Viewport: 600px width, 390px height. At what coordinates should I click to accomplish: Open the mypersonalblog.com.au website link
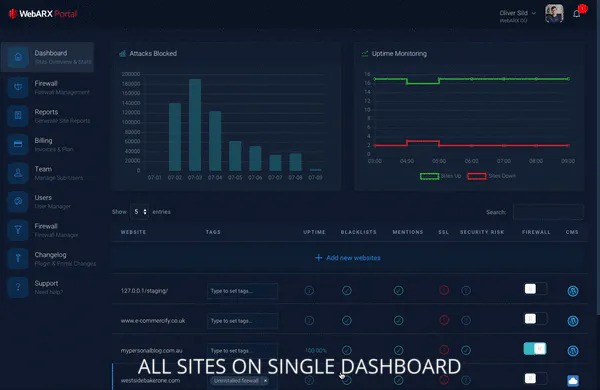pyautogui.click(x=152, y=351)
